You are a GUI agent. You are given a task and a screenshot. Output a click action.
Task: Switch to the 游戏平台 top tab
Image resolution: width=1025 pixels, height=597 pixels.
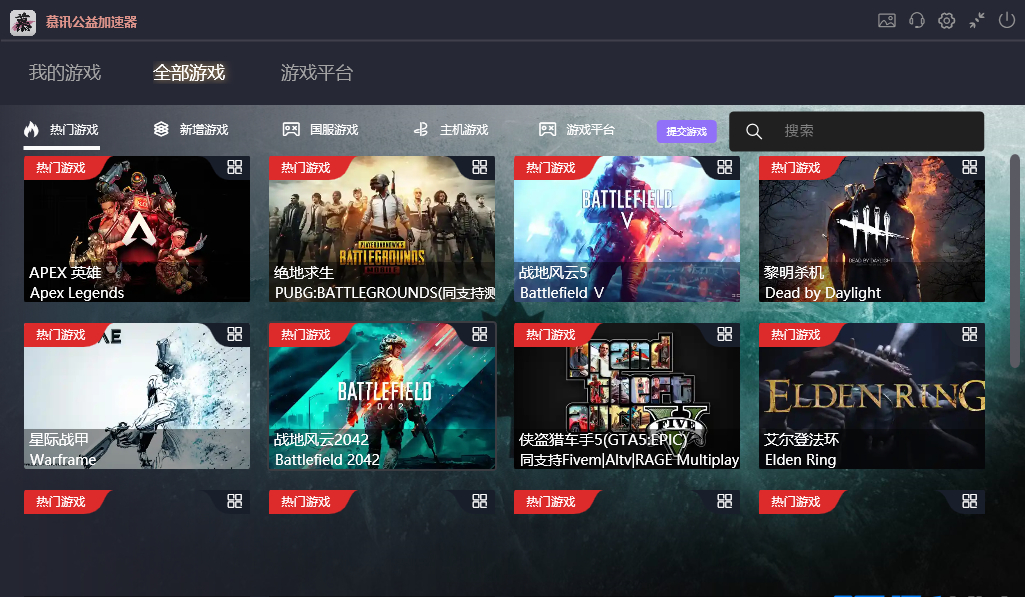point(316,73)
